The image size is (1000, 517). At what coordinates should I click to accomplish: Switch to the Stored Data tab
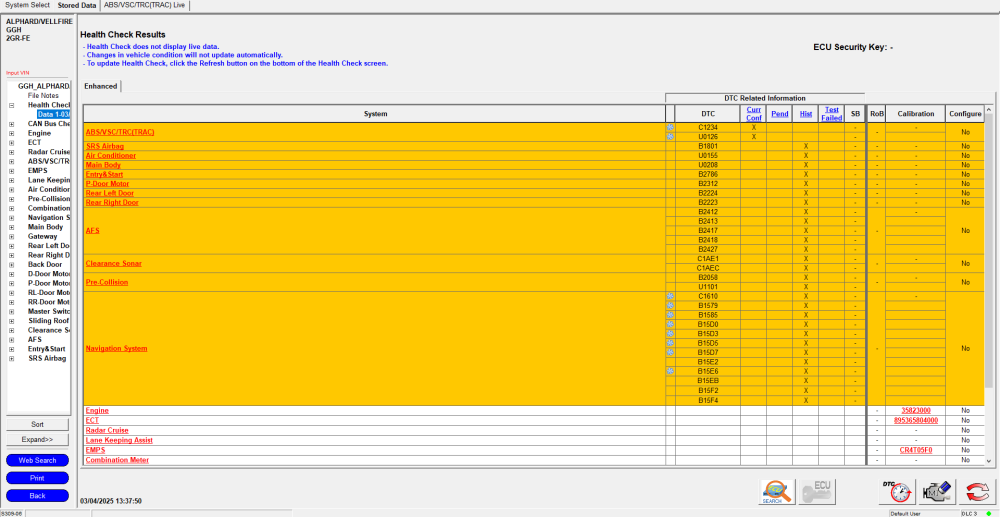tap(77, 5)
